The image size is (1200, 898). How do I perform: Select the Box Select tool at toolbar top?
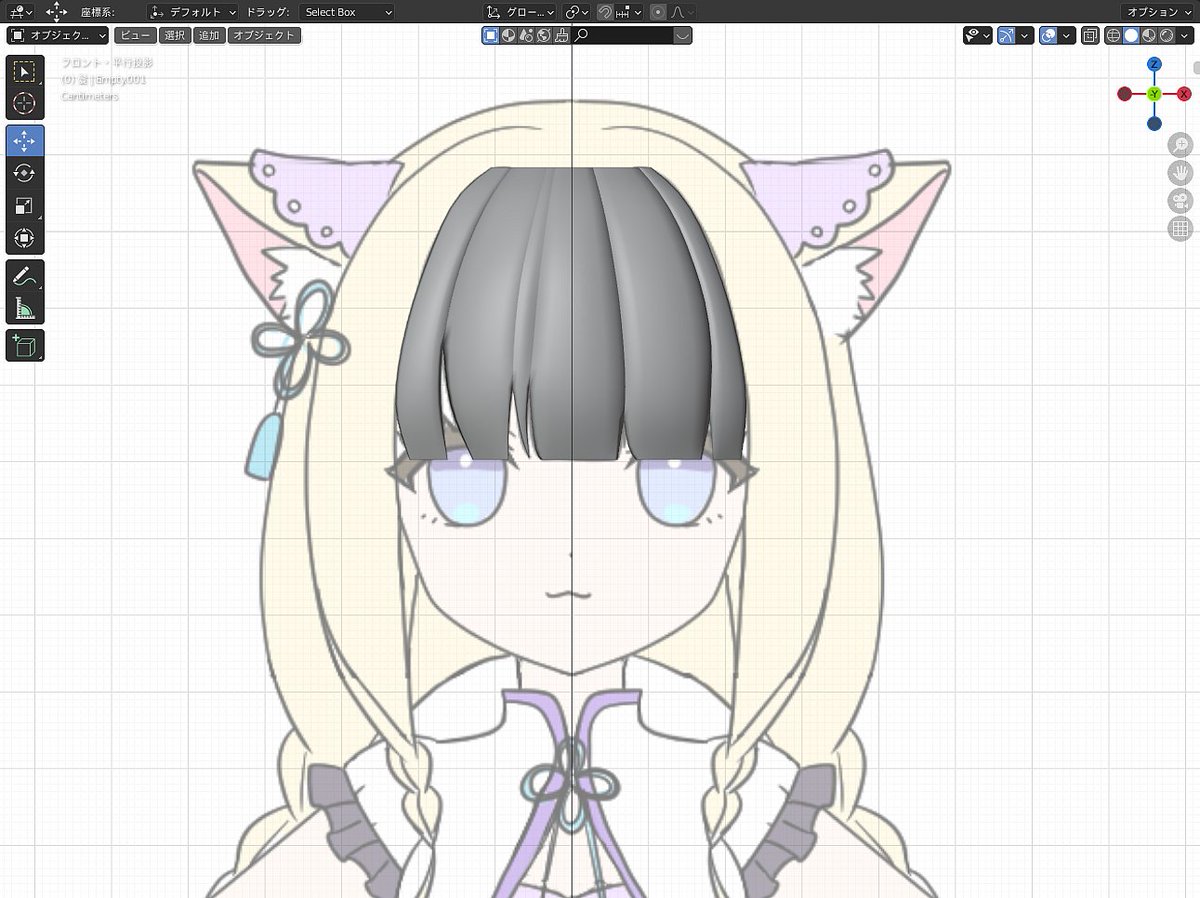(x=24, y=71)
